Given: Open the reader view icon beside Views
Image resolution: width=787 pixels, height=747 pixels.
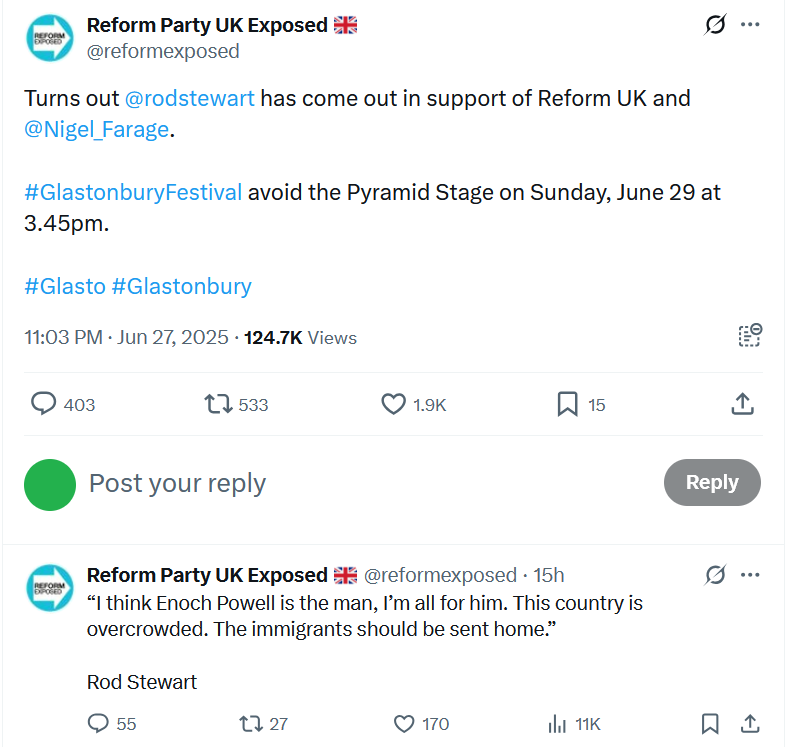Looking at the screenshot, I should pos(750,335).
